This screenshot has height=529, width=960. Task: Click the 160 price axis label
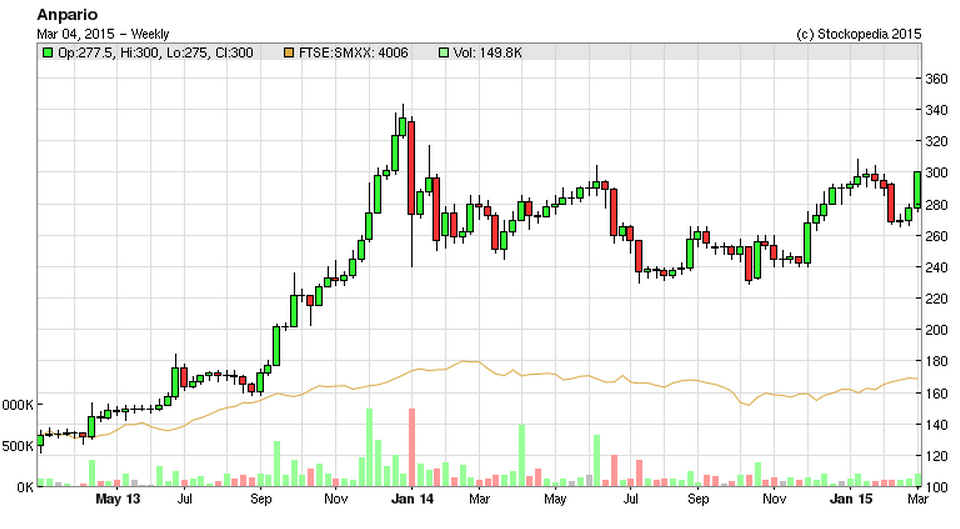tap(936, 394)
